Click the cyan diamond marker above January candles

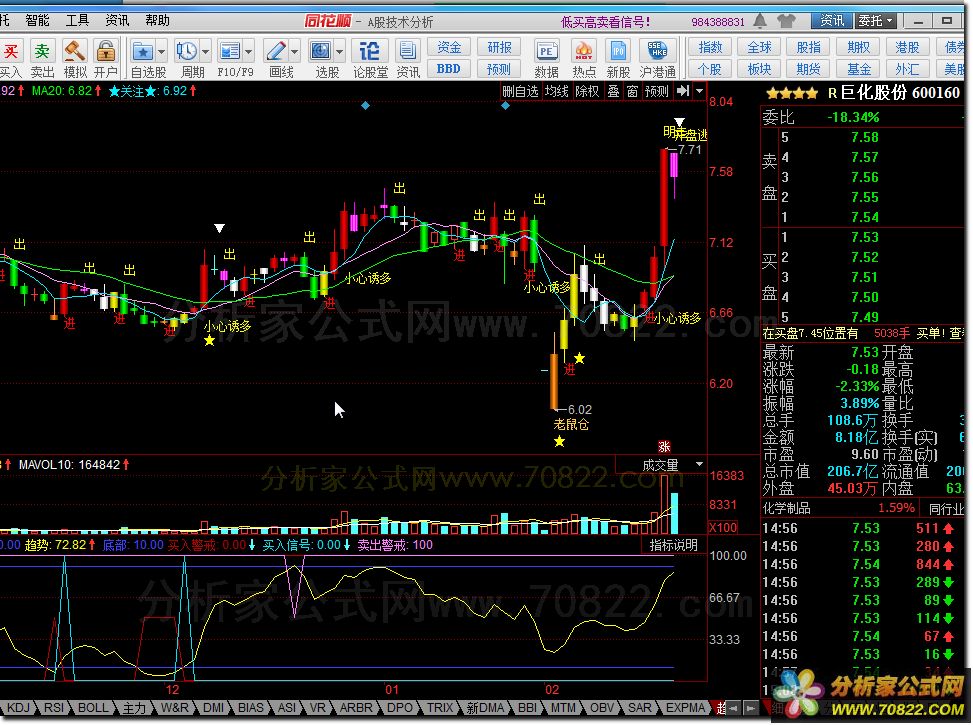[x=365, y=106]
